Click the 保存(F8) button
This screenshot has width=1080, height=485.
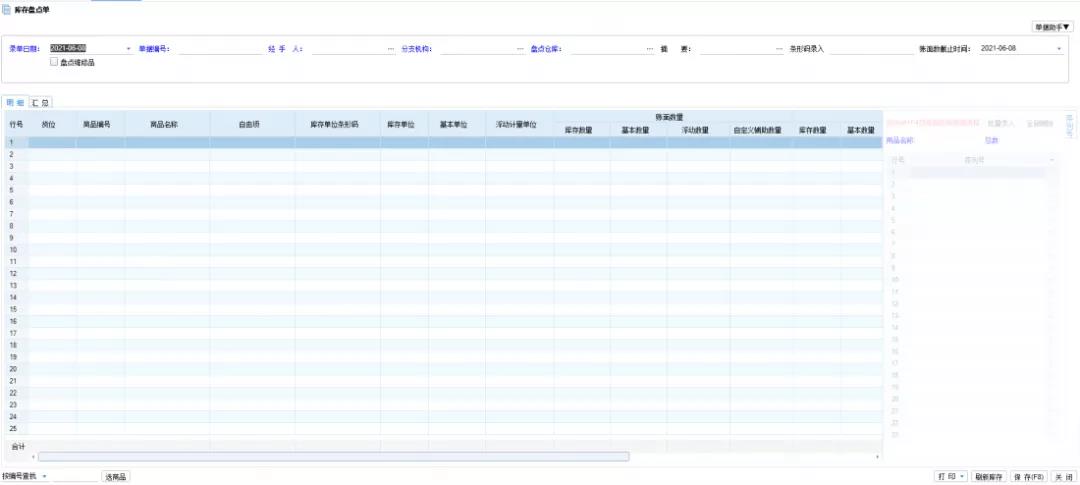[x=1028, y=477]
